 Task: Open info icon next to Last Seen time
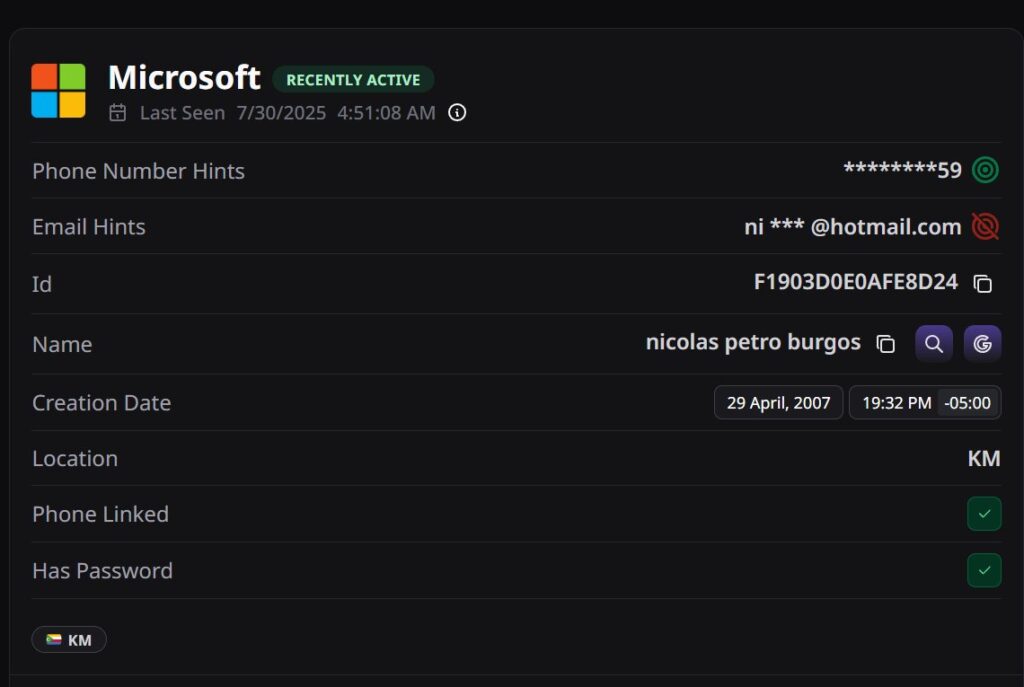click(457, 113)
